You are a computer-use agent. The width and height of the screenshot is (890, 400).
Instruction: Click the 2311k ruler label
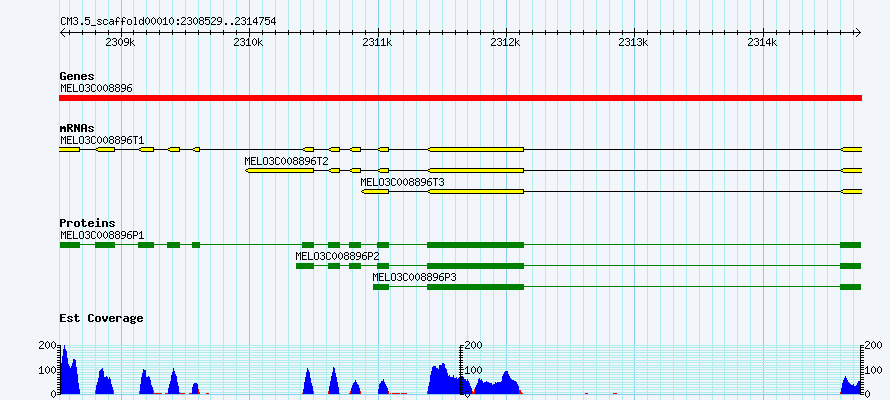pos(378,42)
